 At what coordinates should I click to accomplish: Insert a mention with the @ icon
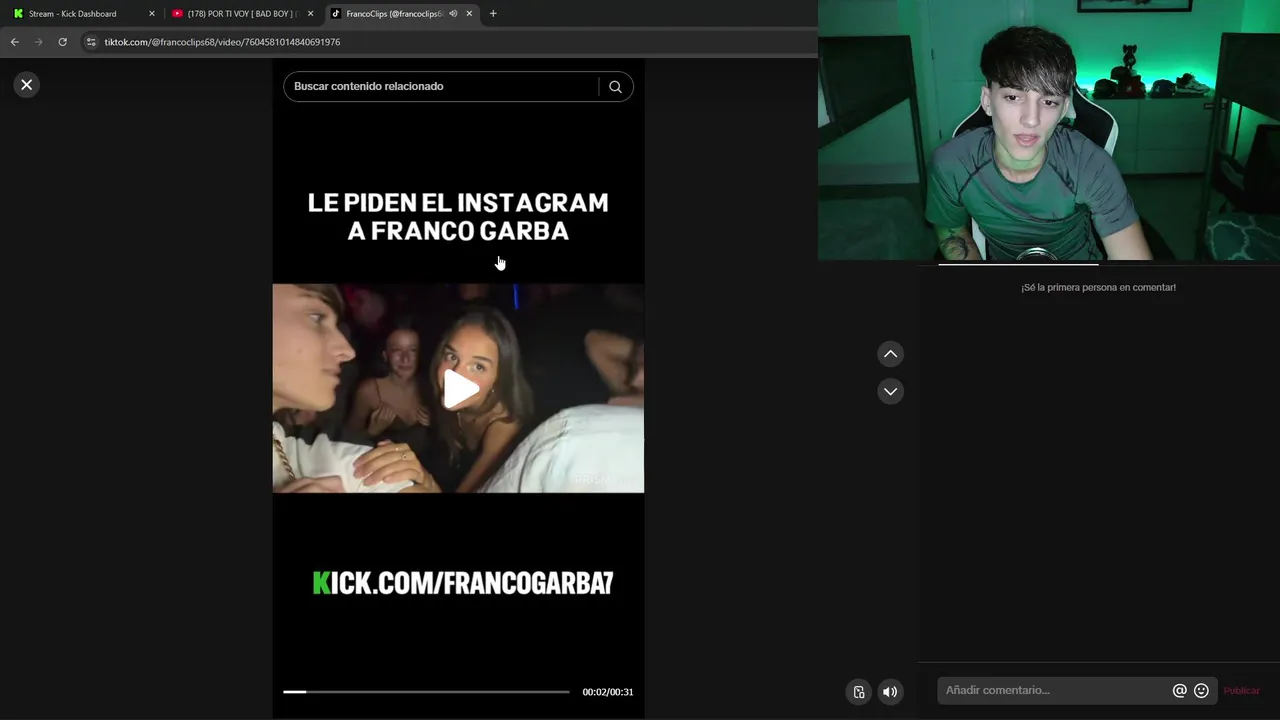pos(1180,691)
